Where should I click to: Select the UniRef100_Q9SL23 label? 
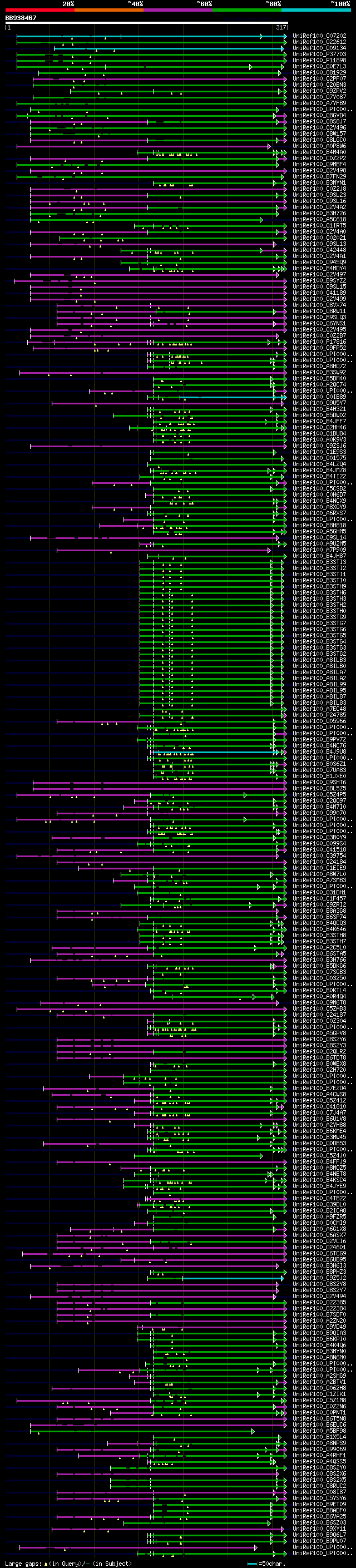pos(319,195)
